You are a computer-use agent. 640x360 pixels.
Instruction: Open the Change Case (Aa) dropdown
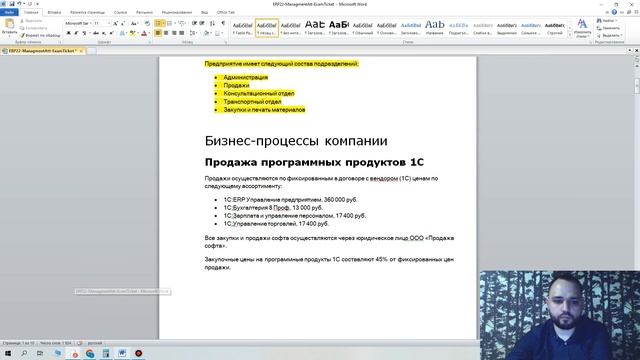134,24
